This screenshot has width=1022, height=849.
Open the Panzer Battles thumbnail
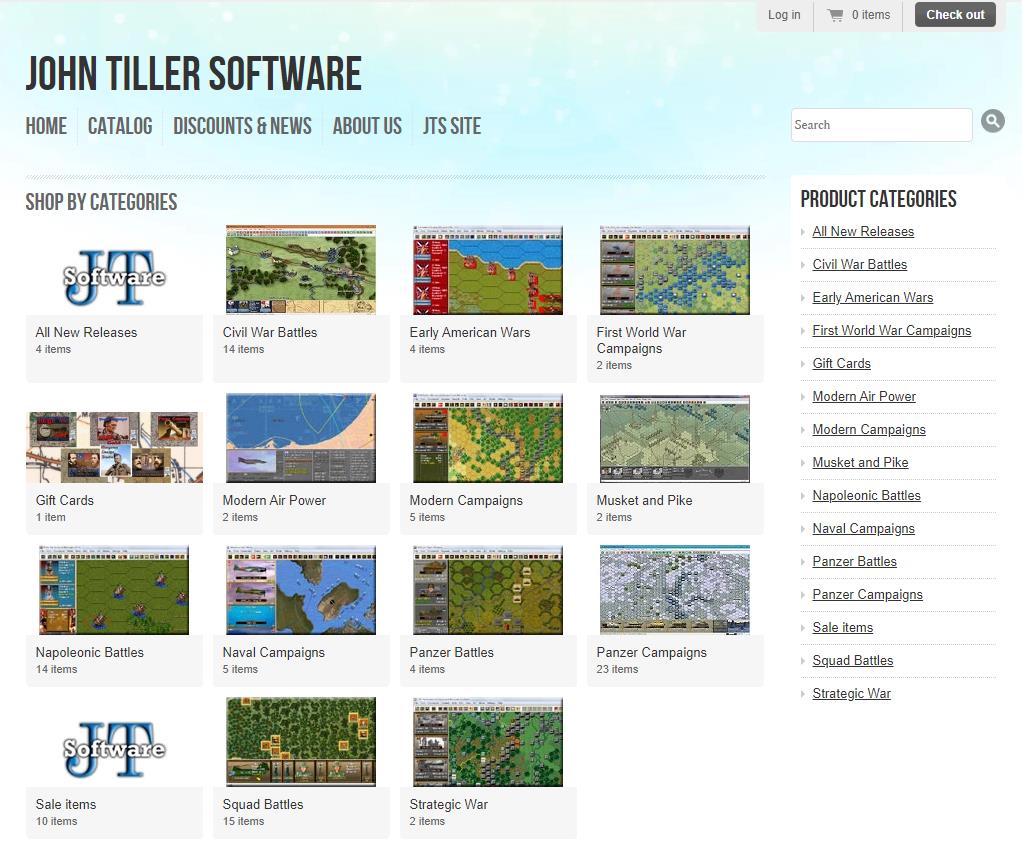pos(488,590)
